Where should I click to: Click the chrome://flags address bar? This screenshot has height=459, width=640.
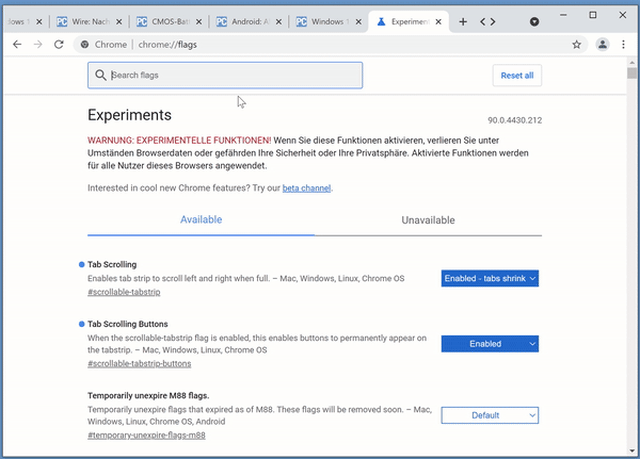click(331, 44)
